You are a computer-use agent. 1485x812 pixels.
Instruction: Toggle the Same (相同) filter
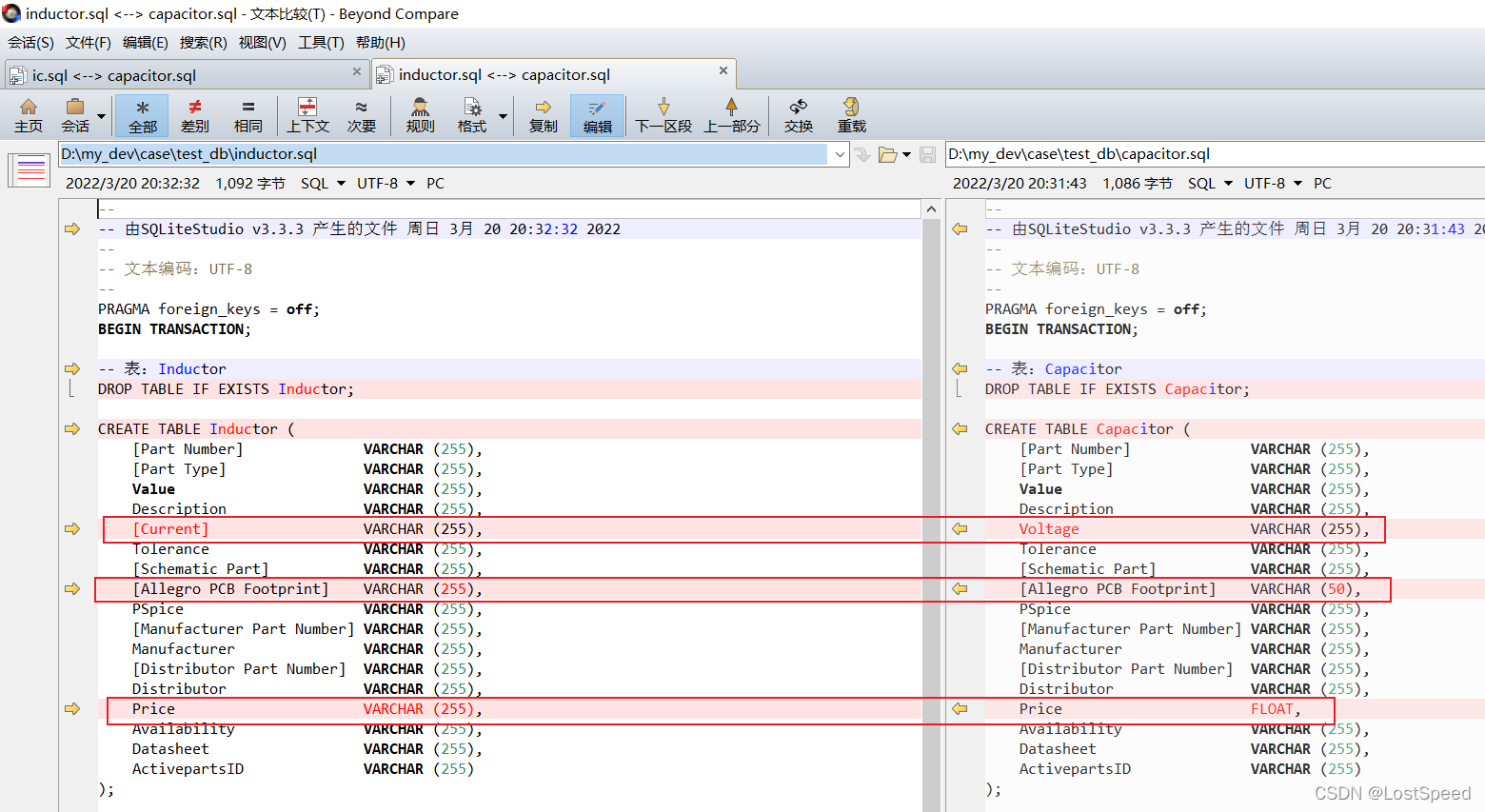tap(247, 115)
